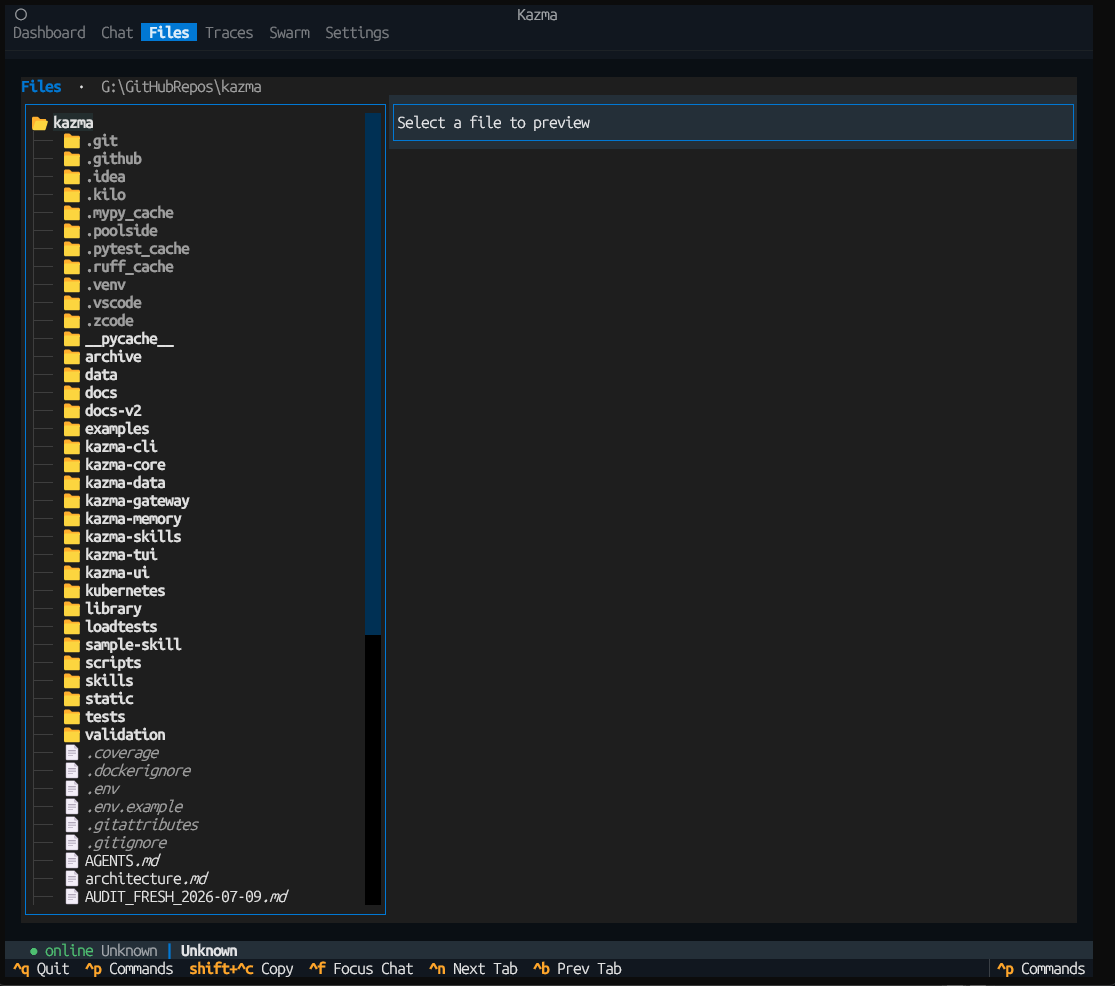The image size is (1115, 986).
Task: Click the .gitattributes file icon
Action: click(72, 825)
